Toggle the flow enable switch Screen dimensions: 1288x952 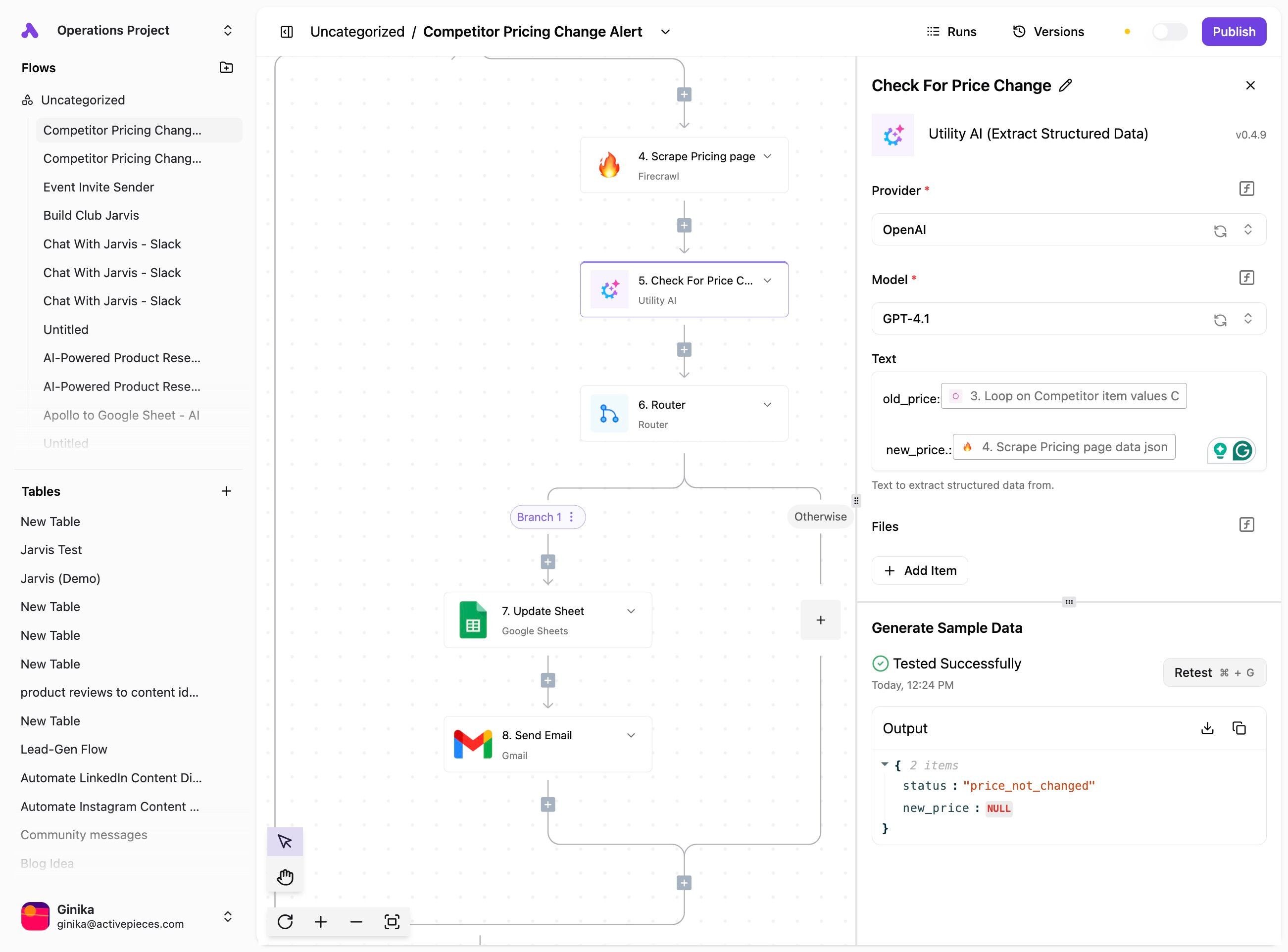[x=1169, y=32]
